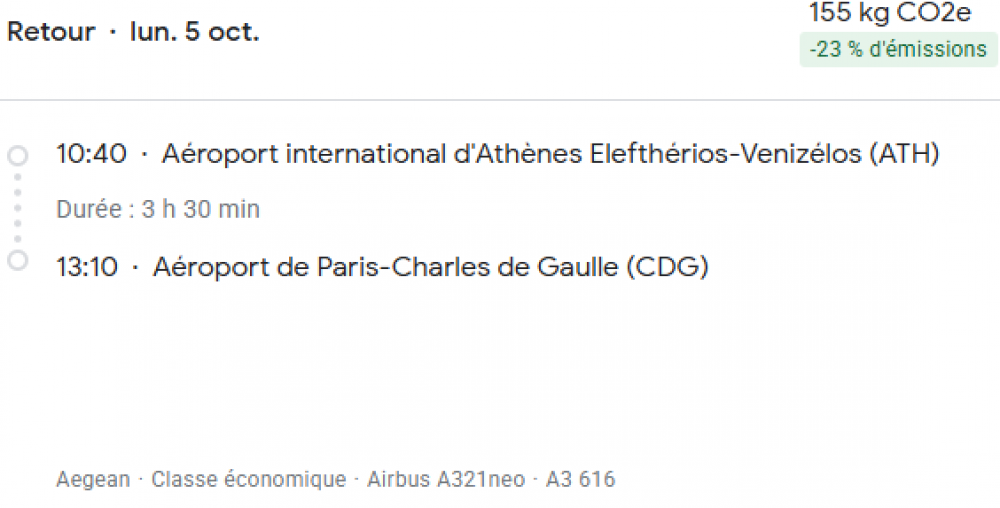Click the flight number A3 616
Image resolution: width=1000 pixels, height=508 pixels.
(x=580, y=480)
